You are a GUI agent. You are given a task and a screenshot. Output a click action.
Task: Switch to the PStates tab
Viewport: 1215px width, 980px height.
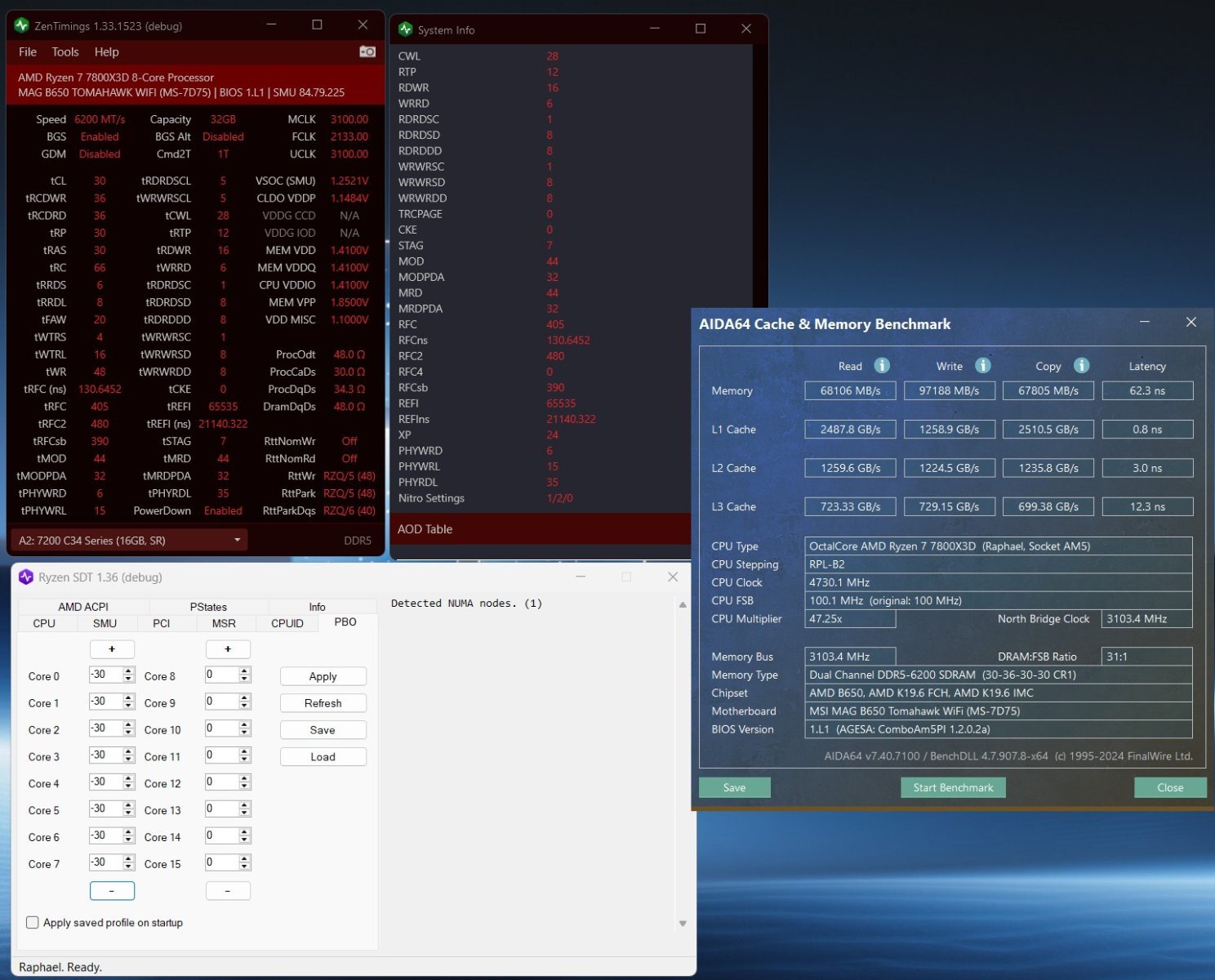(x=208, y=607)
